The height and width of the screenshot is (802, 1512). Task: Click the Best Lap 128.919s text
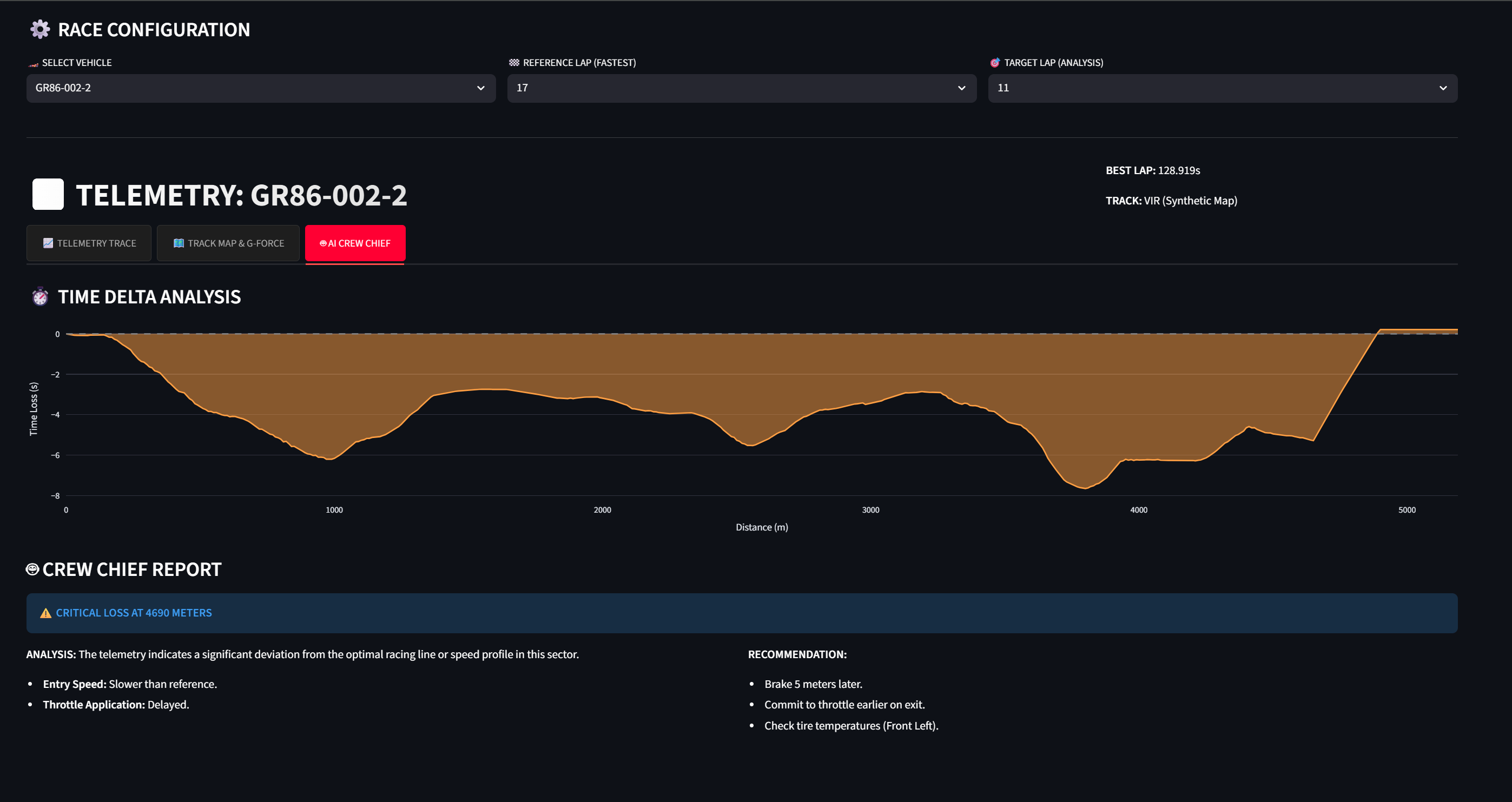tap(1153, 171)
